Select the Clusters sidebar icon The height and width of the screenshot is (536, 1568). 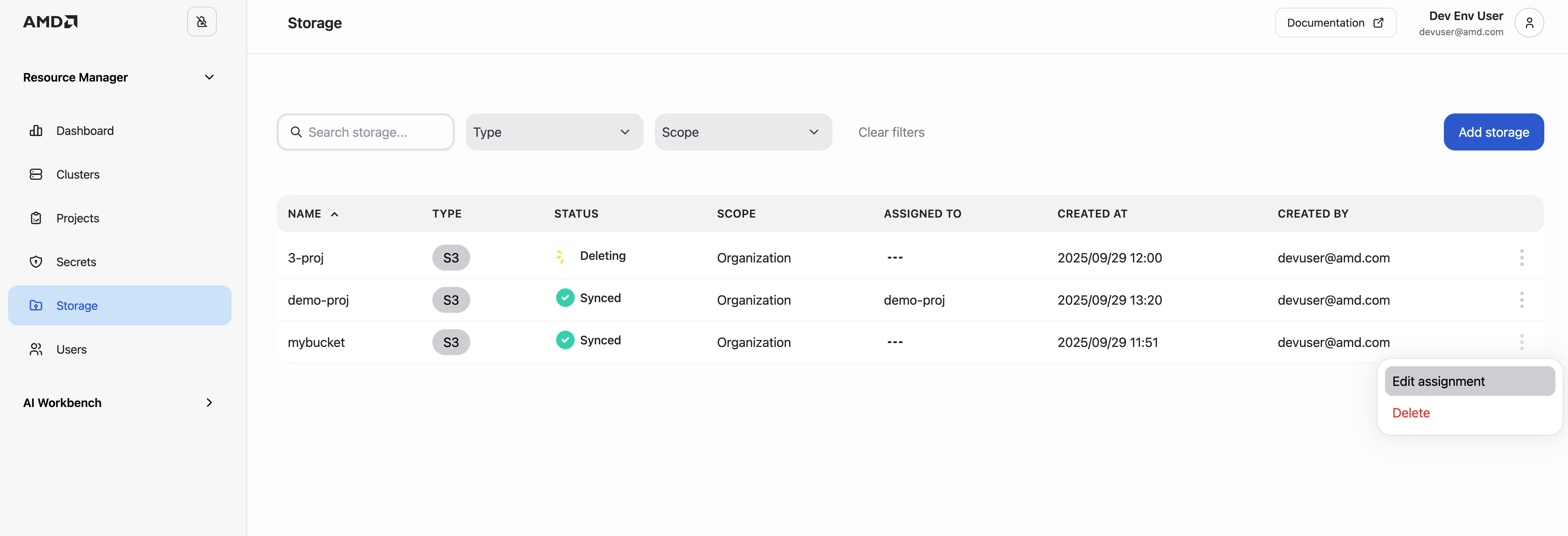coord(37,174)
